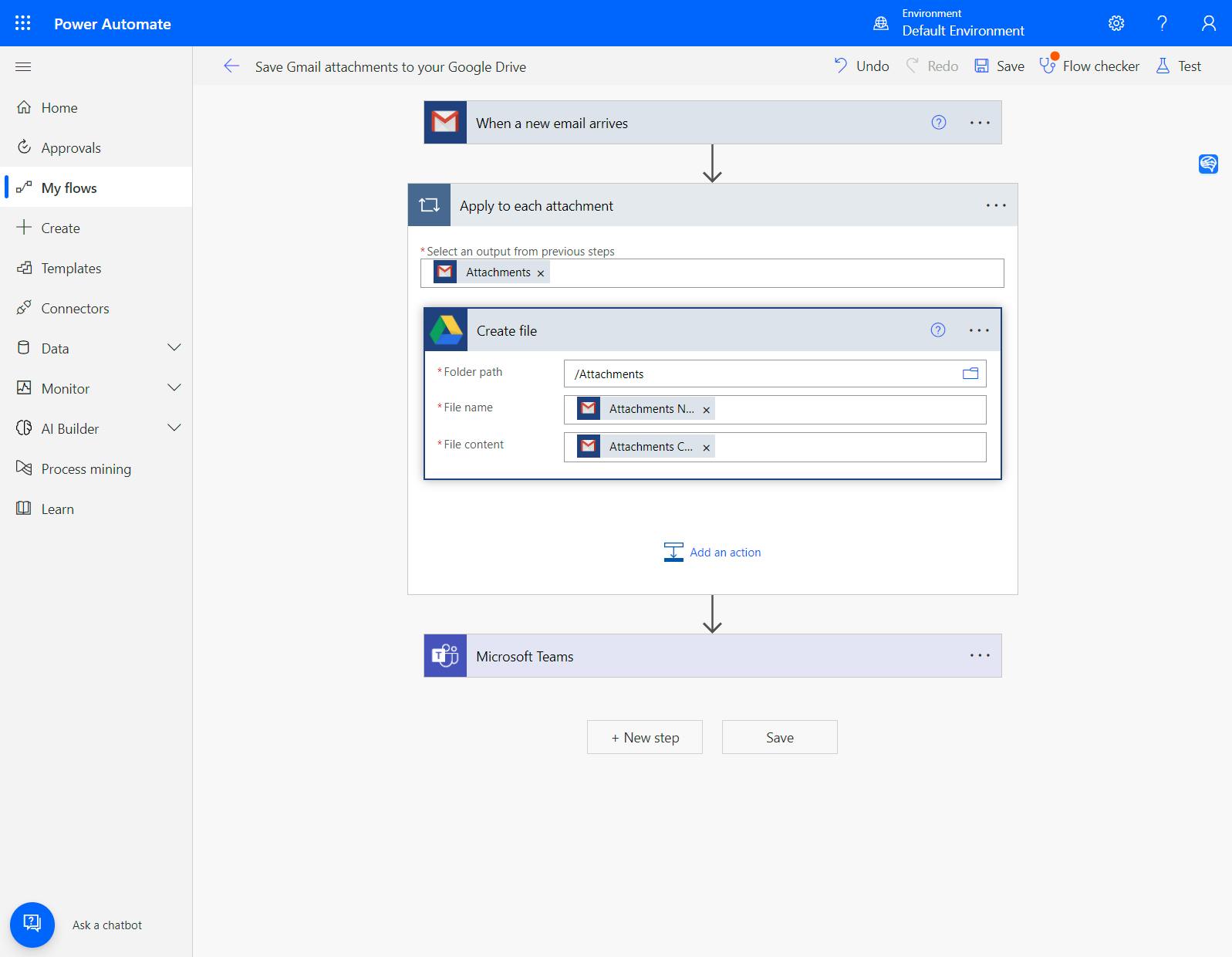The image size is (1232, 957).
Task: Click the Redo toolbar button
Action: pyautogui.click(x=932, y=66)
